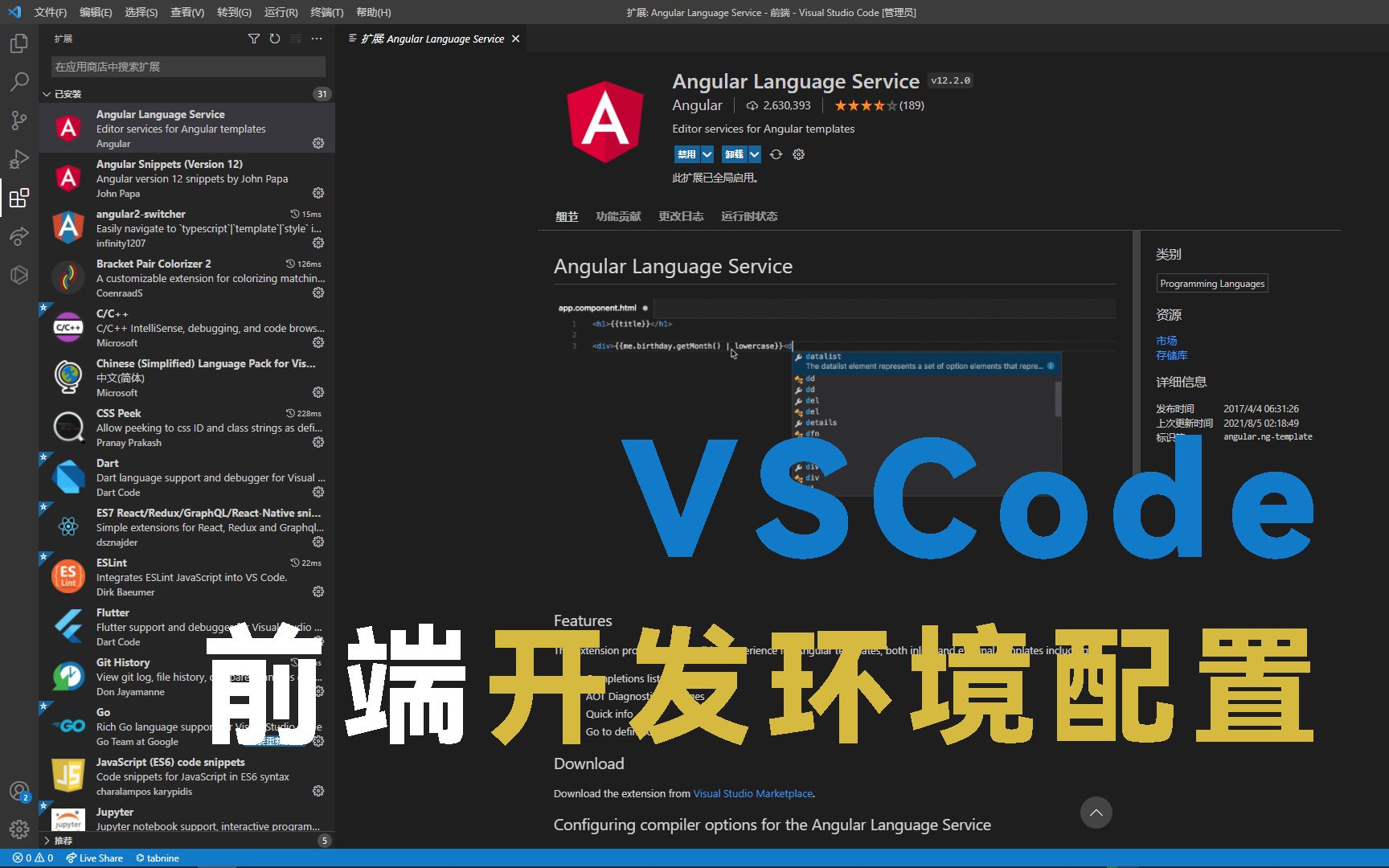
Task: Open the View menu
Action: 187,12
